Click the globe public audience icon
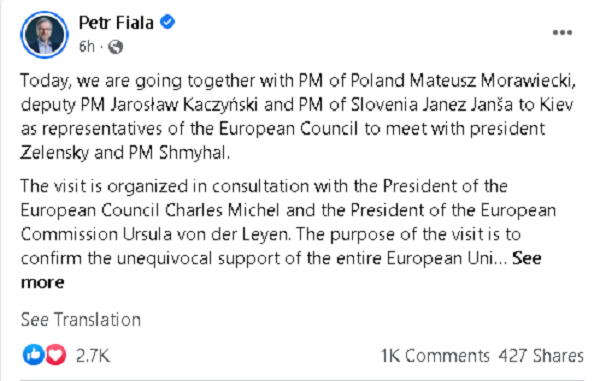The width and height of the screenshot is (600, 381). coord(116,47)
